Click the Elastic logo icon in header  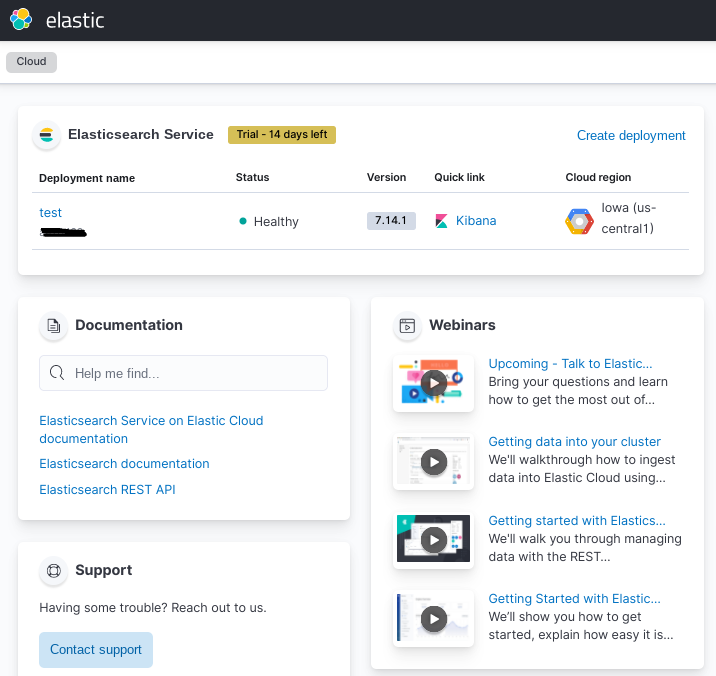pyautogui.click(x=21, y=20)
